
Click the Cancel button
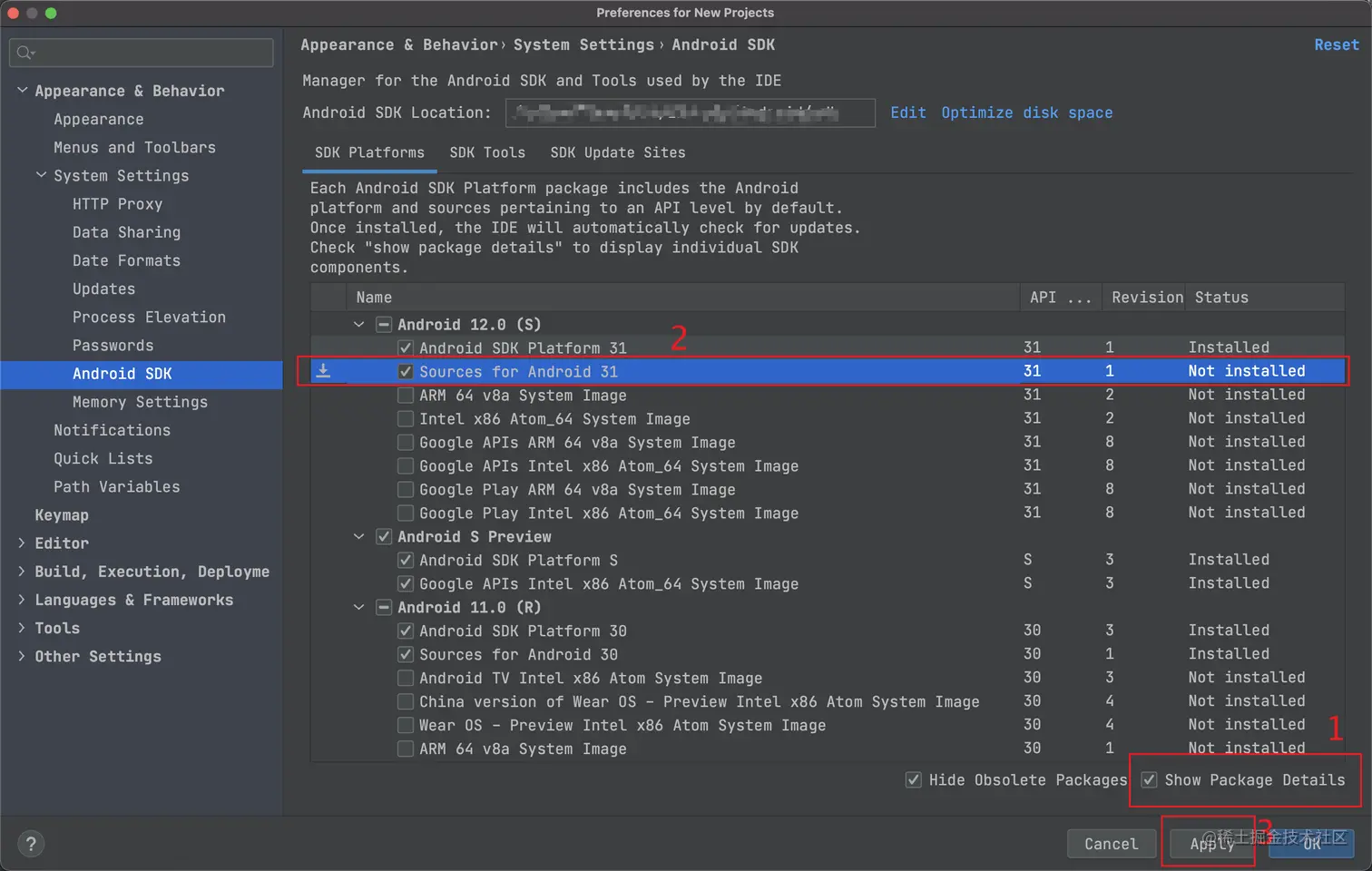click(x=1111, y=844)
